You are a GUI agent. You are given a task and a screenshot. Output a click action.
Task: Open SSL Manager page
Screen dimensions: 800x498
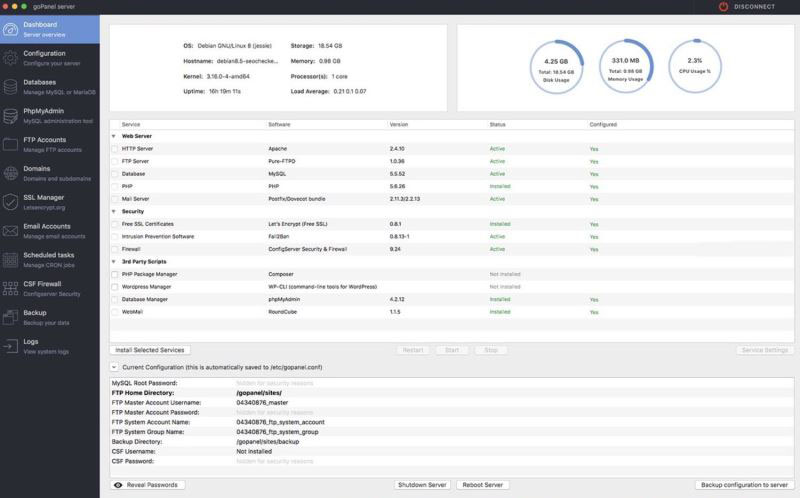(50, 202)
